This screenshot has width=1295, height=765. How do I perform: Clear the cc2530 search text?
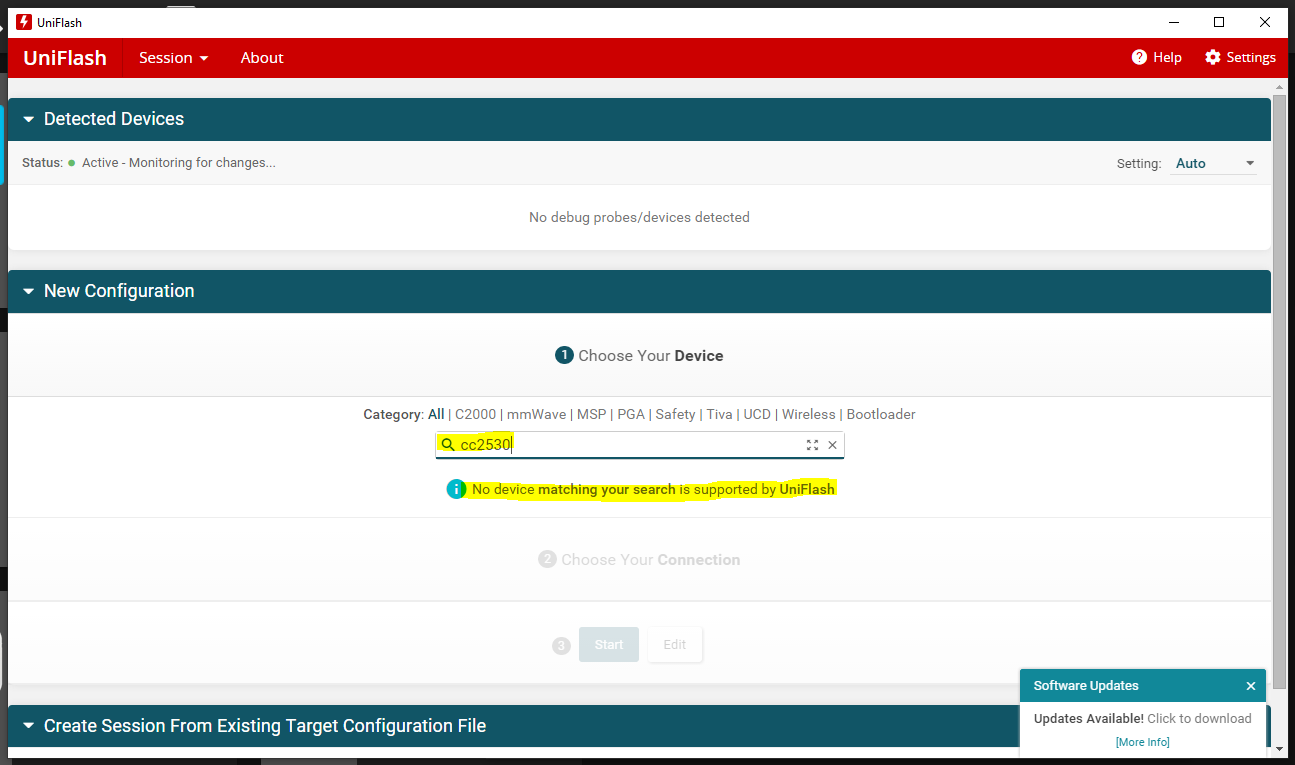click(x=832, y=445)
